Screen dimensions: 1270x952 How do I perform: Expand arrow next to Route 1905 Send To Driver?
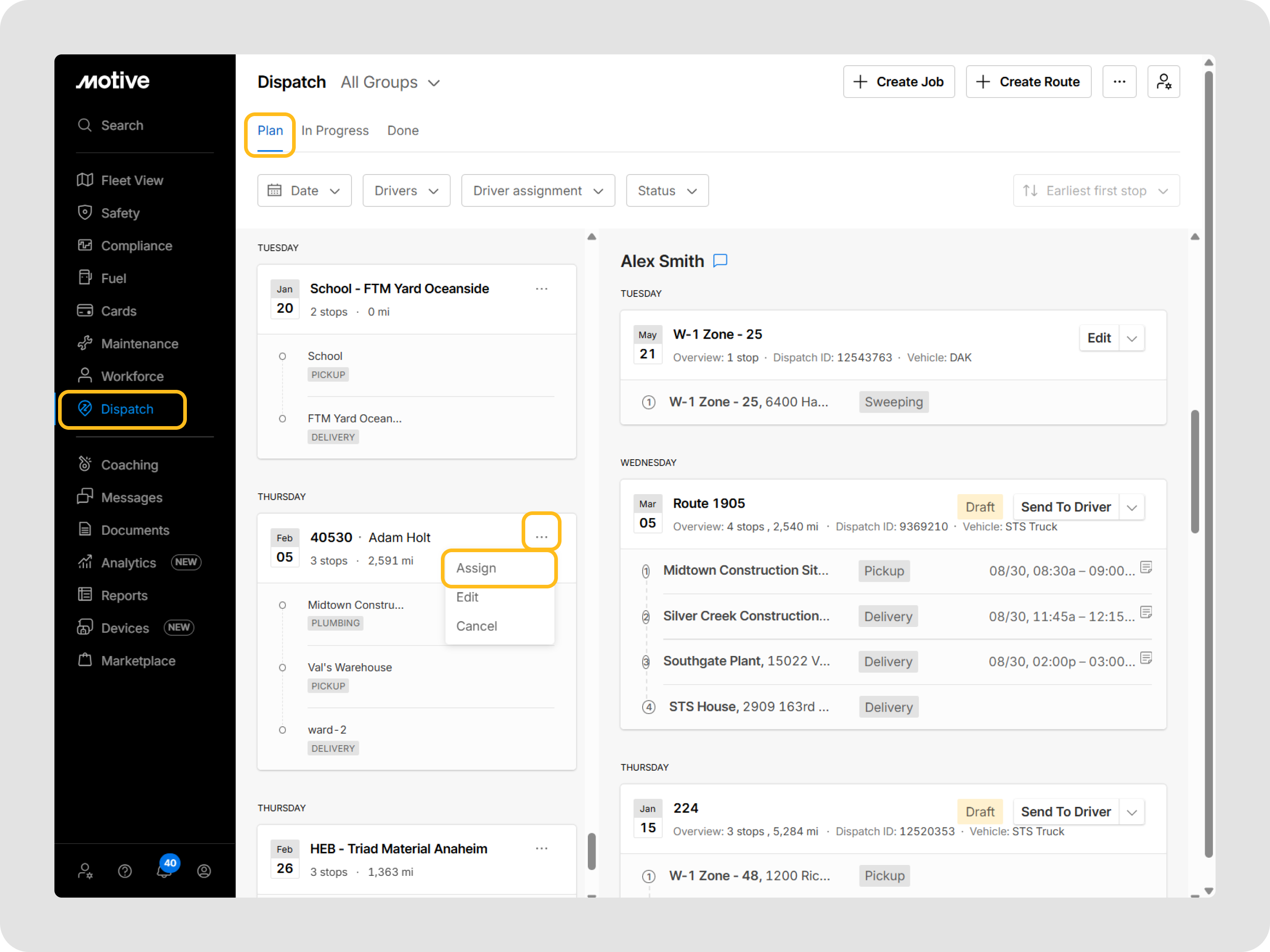tap(1132, 507)
